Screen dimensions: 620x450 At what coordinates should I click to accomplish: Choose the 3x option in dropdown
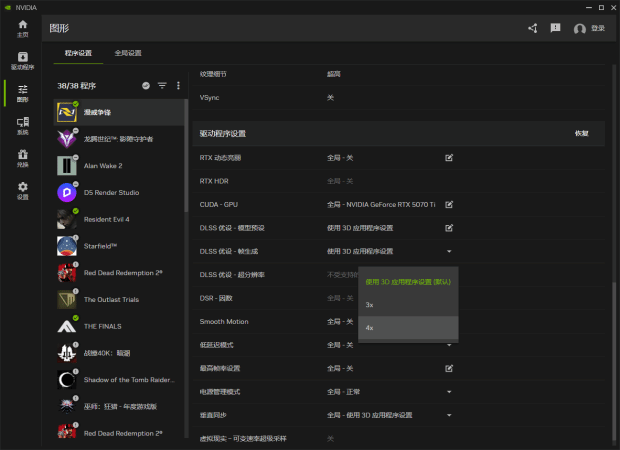pos(408,305)
